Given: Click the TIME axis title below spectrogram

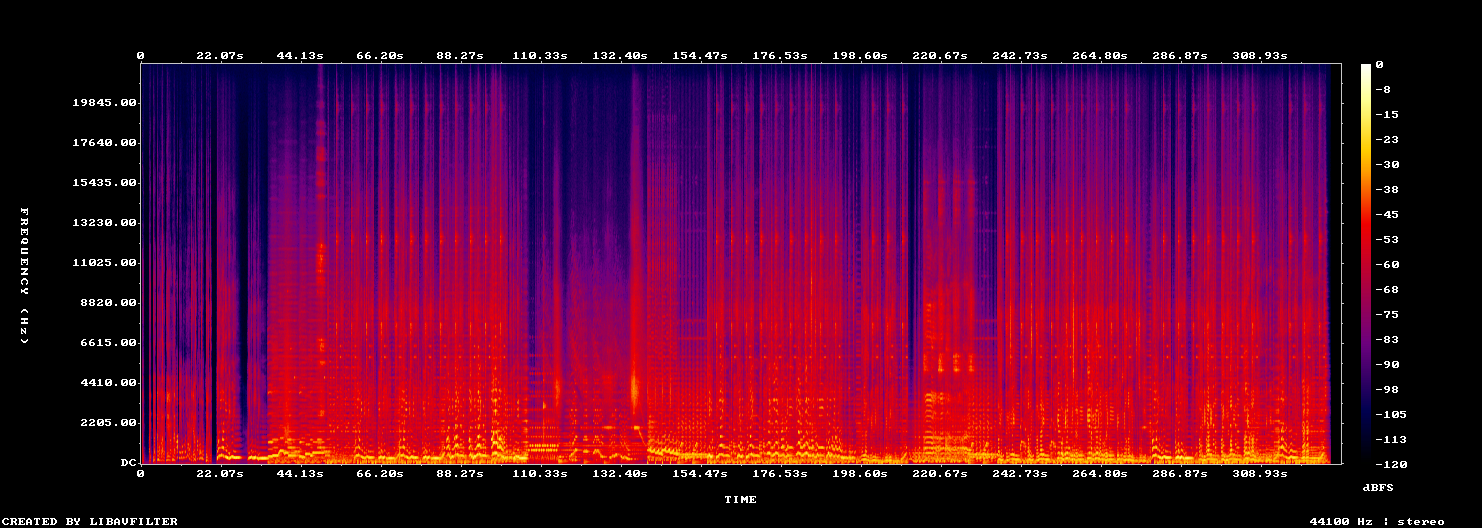Looking at the screenshot, I should pyautogui.click(x=741, y=499).
